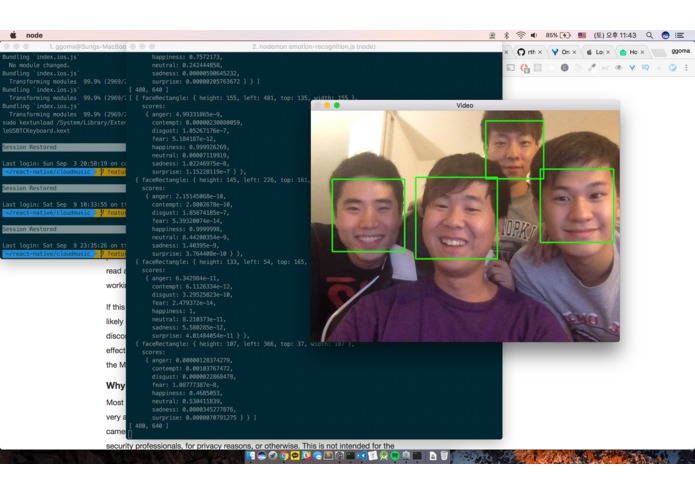This screenshot has height=494, width=695.
Task: Launch Siri from the menu bar
Action: tap(665, 35)
